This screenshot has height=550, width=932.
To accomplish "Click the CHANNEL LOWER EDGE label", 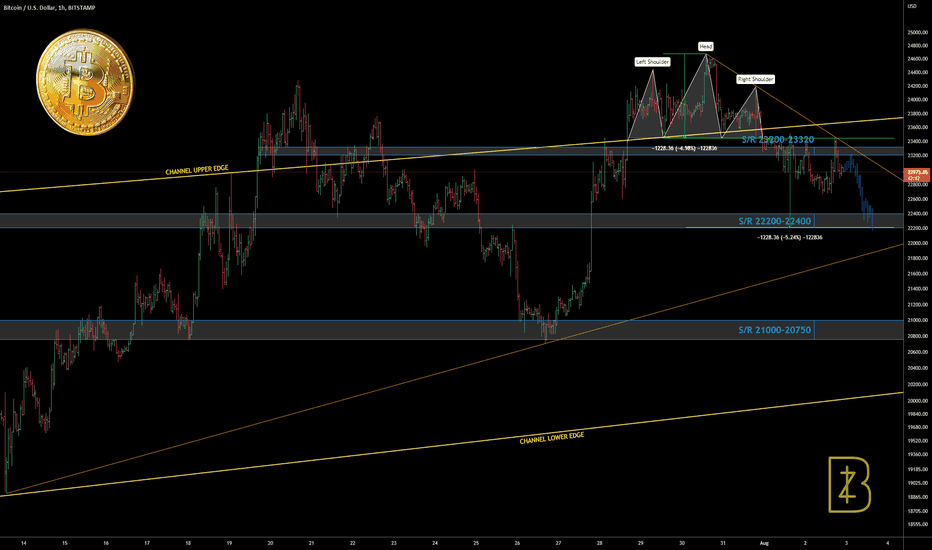I will pos(552,438).
